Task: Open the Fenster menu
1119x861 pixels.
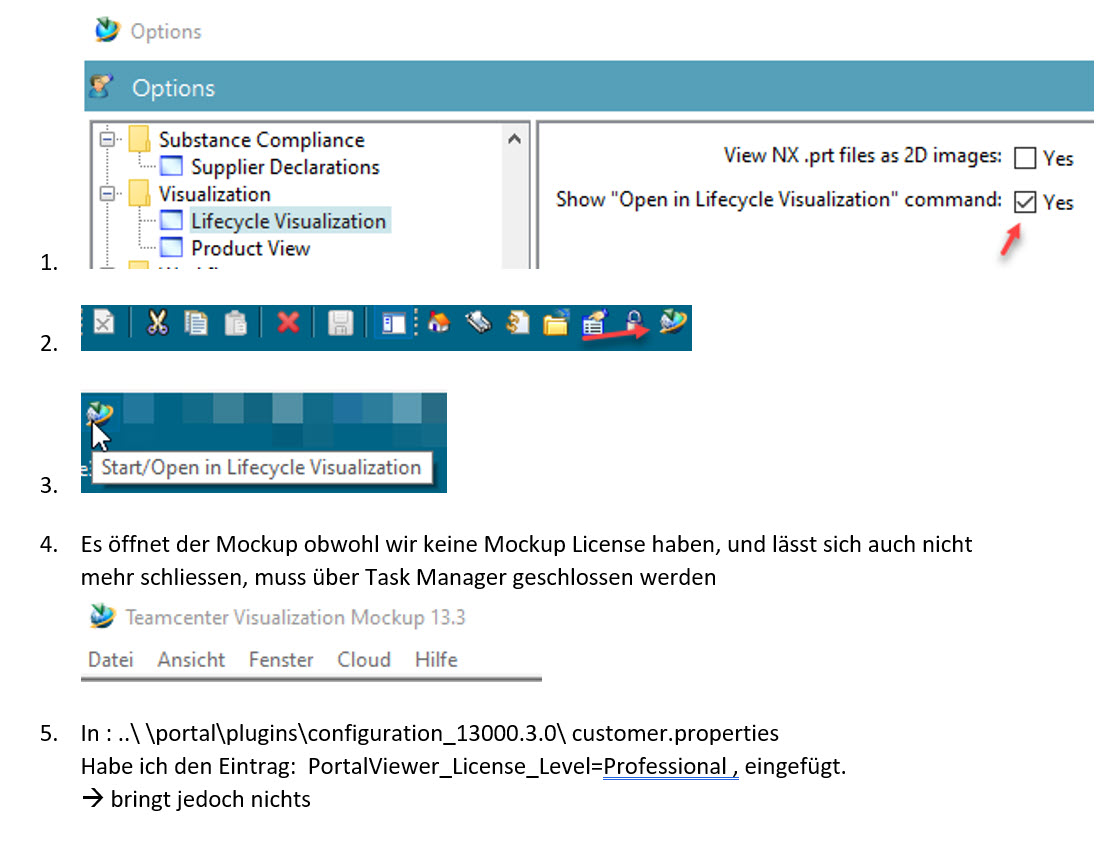Action: click(x=281, y=659)
